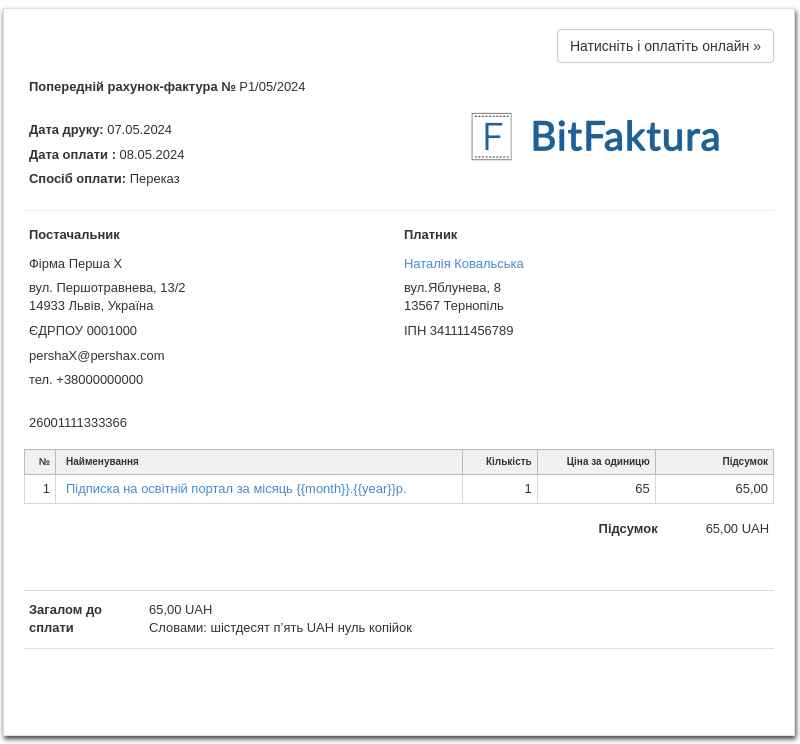Click the print date 07.05.2024
Screen dimensions: 800x744
coord(139,130)
